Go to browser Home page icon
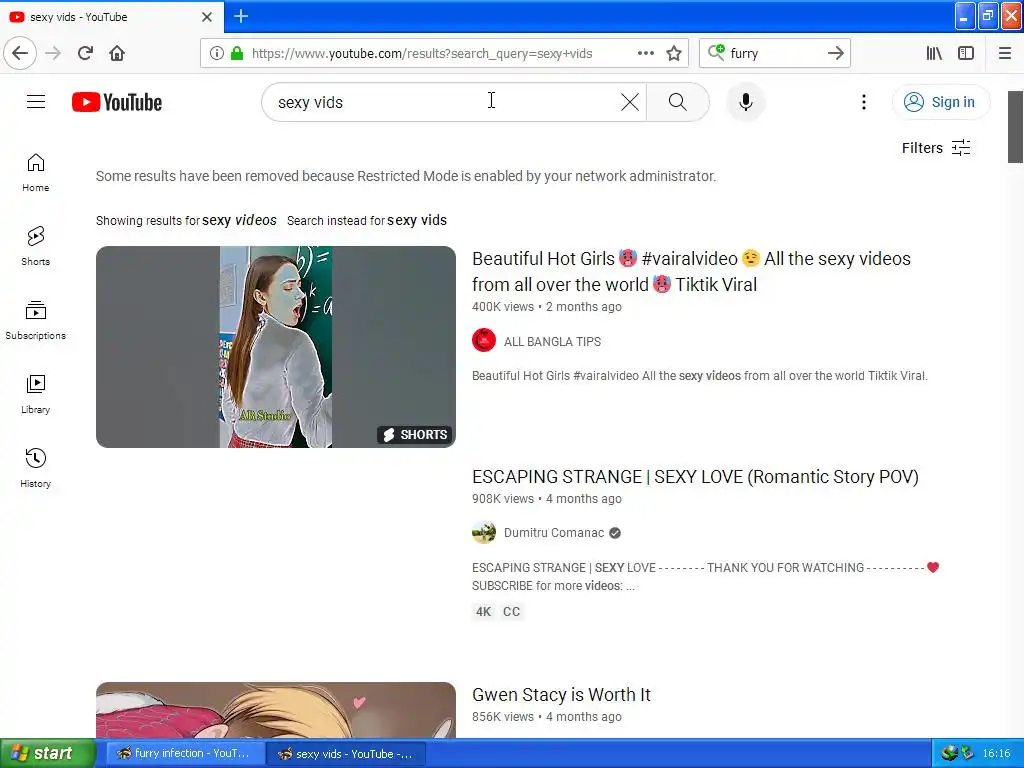 tap(117, 53)
